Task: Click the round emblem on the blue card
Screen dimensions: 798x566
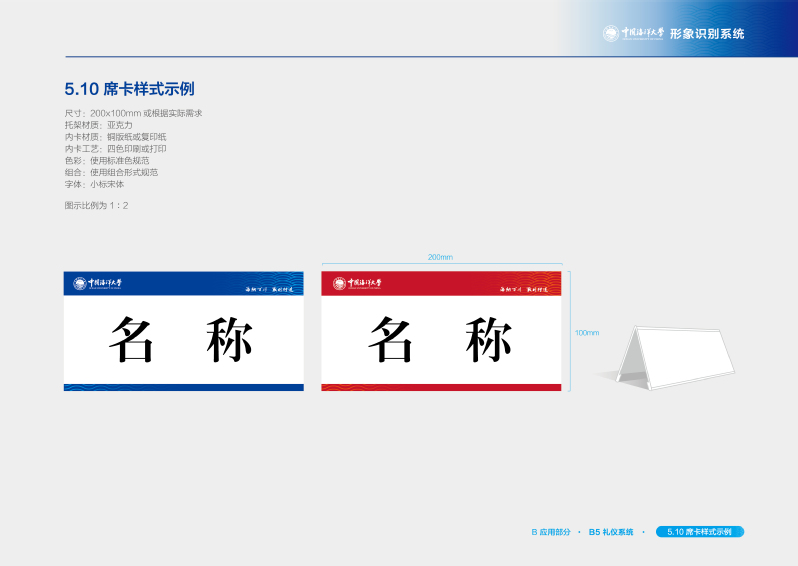Action: [x=80, y=284]
